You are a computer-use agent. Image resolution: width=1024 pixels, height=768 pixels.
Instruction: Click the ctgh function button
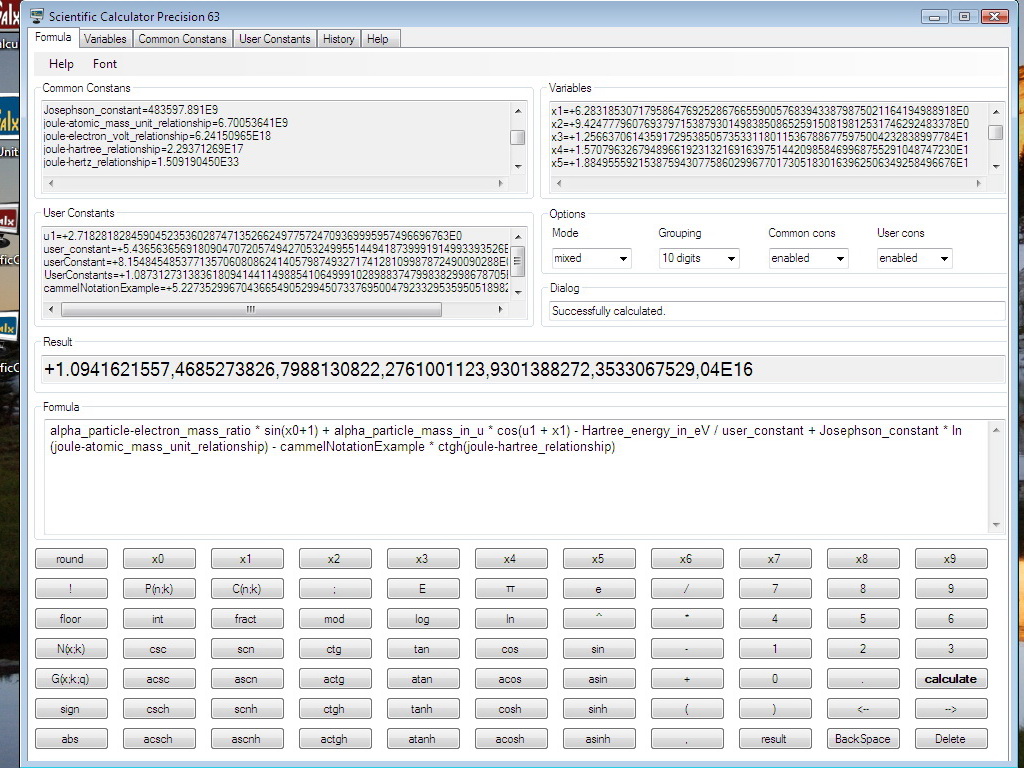pos(334,709)
